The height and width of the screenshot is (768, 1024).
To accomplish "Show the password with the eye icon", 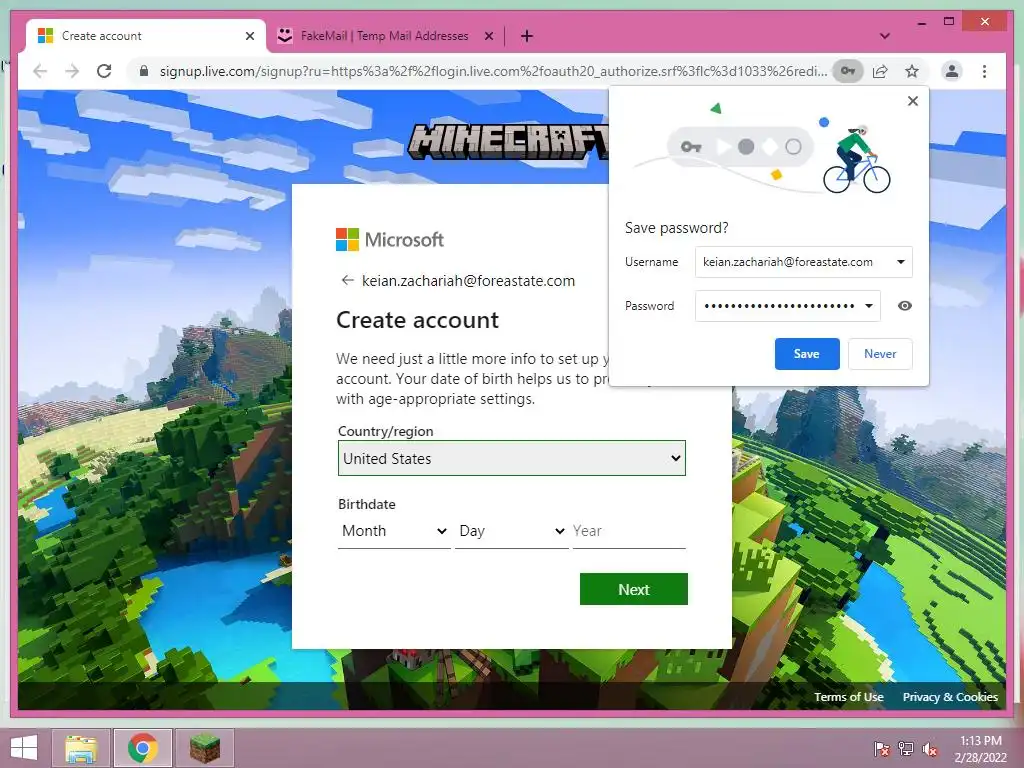I will pyautogui.click(x=904, y=306).
